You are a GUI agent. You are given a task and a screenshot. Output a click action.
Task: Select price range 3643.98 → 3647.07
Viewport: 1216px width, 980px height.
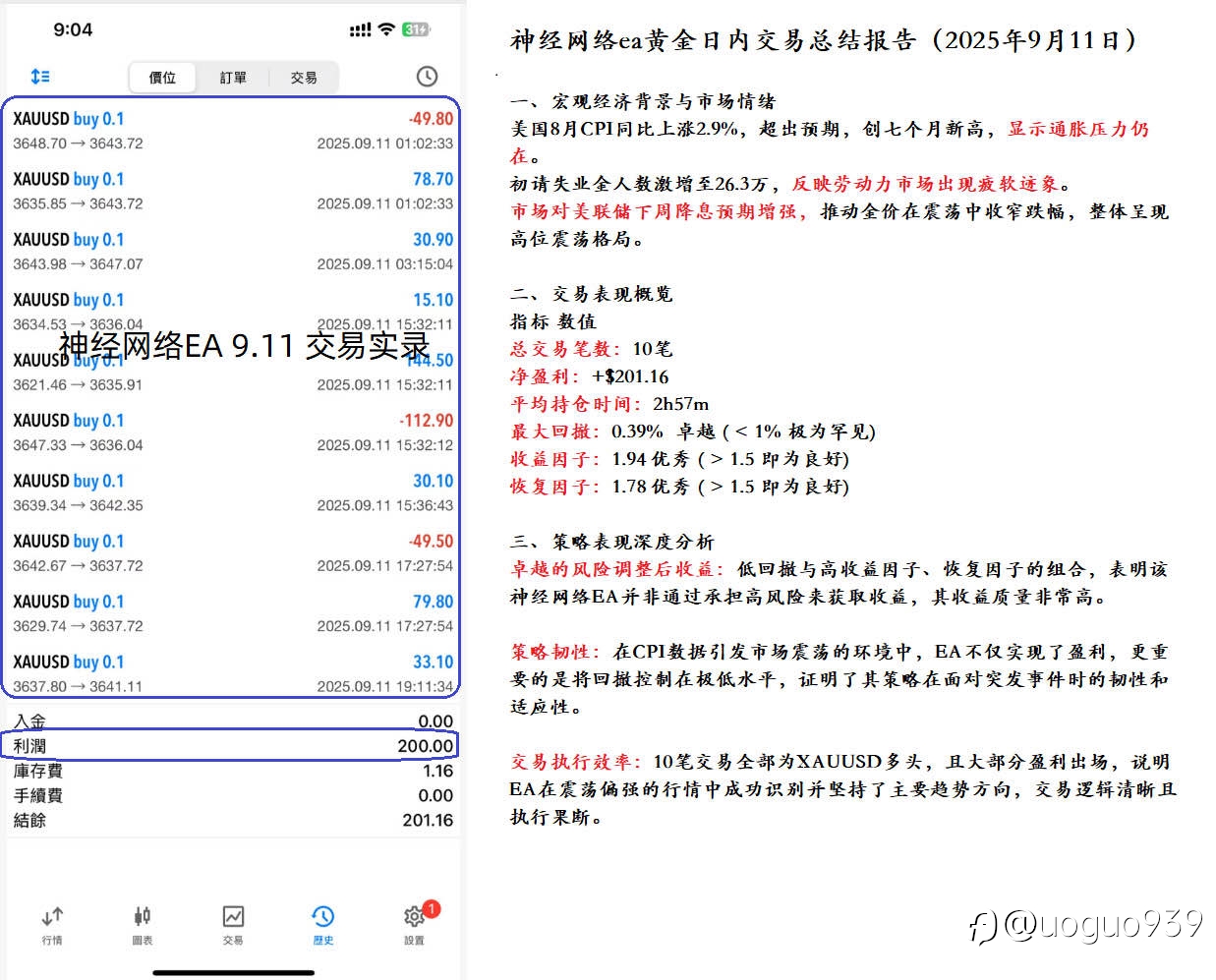click(78, 264)
